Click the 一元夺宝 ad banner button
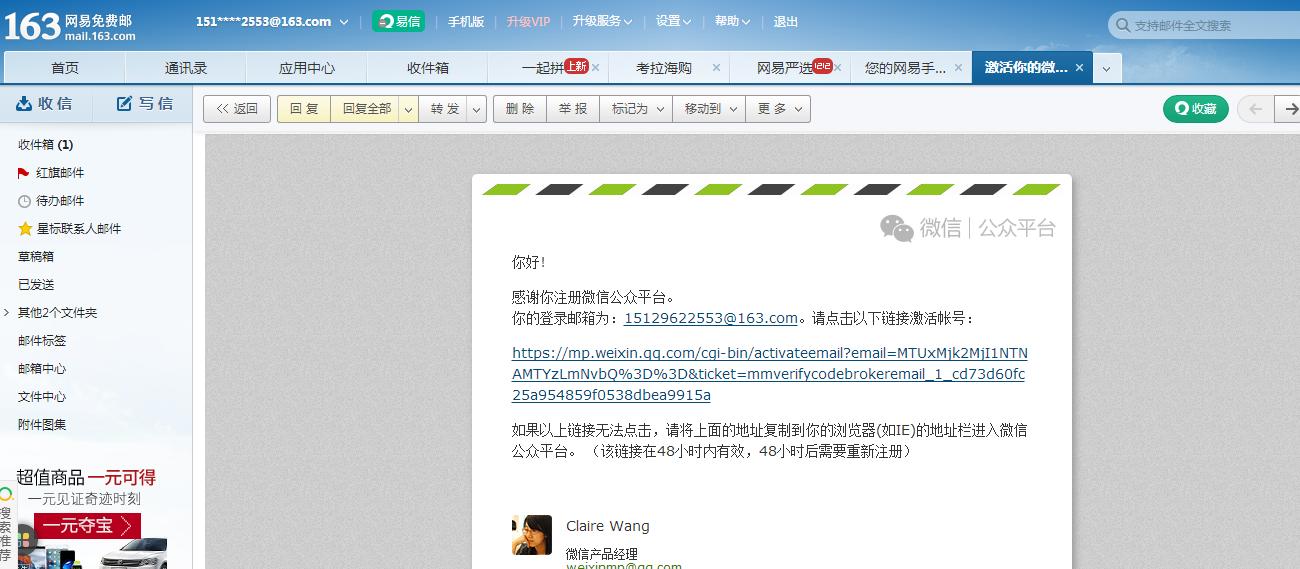1300x569 pixels. click(x=87, y=526)
